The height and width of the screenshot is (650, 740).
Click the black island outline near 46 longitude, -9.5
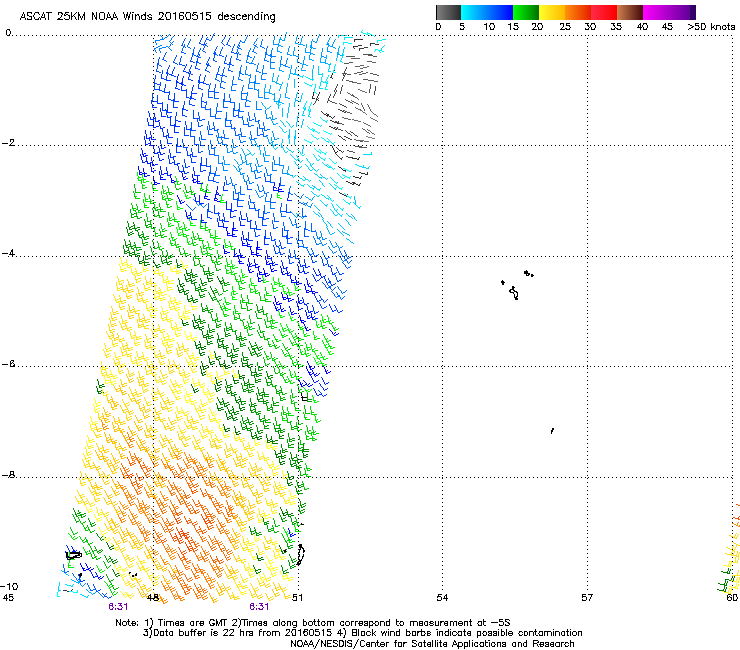pyautogui.click(x=74, y=556)
